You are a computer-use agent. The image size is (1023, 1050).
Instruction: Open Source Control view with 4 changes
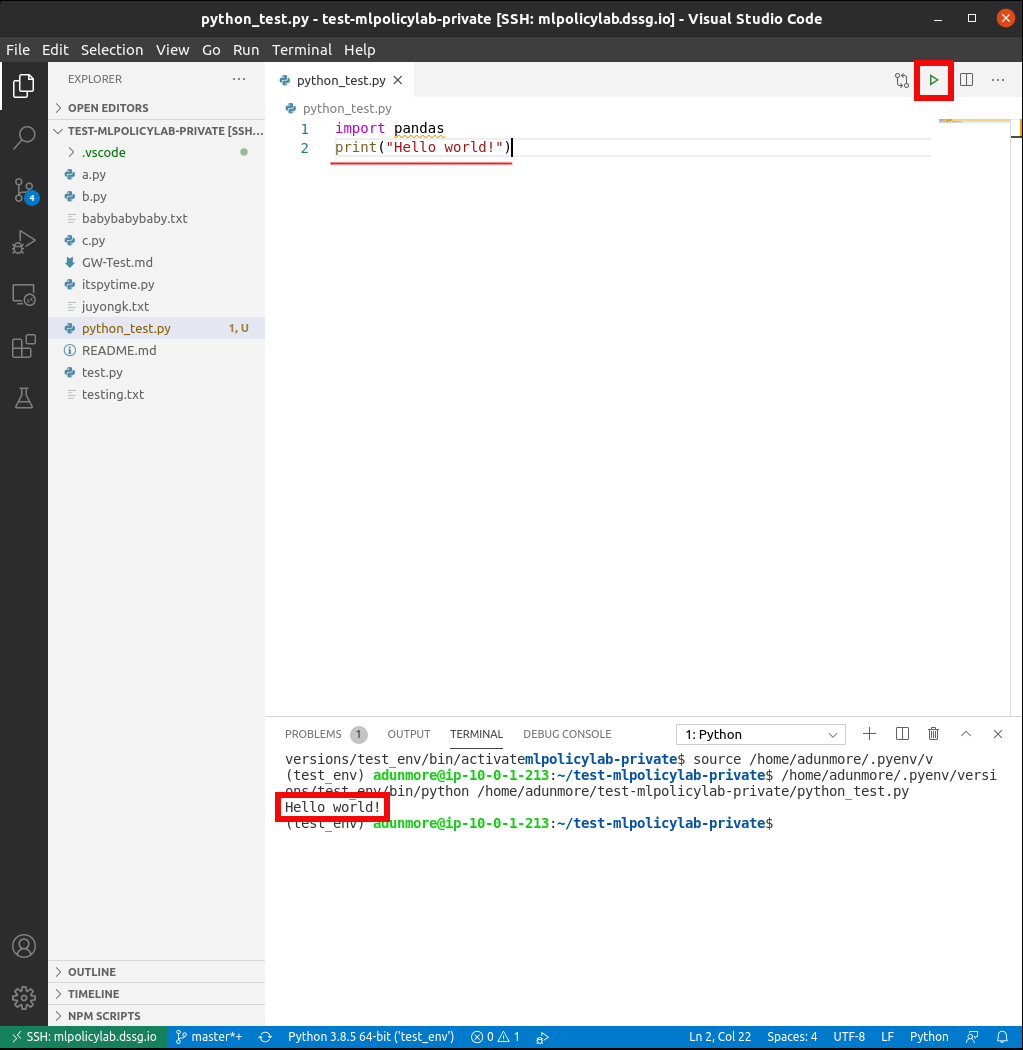click(25, 191)
